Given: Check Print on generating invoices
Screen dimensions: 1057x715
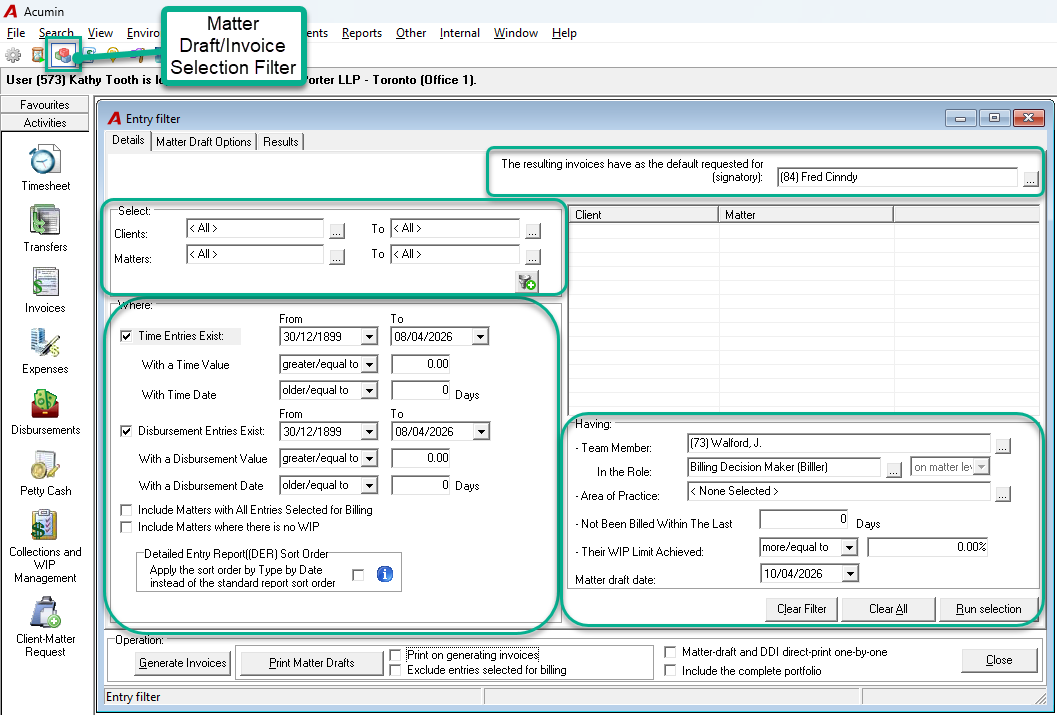Looking at the screenshot, I should (x=396, y=655).
